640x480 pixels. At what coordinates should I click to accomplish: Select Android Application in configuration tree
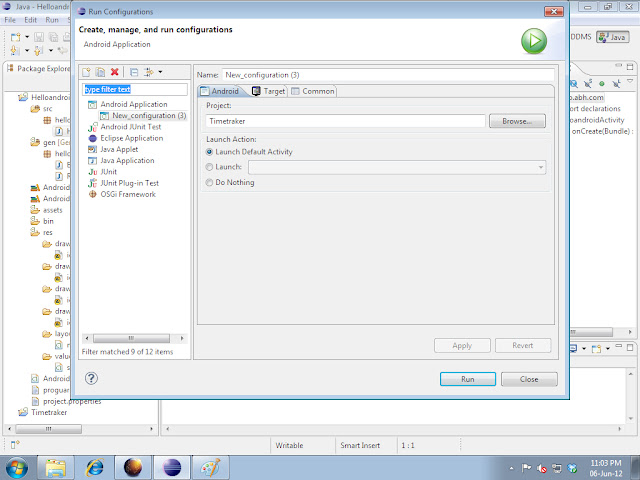point(134,104)
